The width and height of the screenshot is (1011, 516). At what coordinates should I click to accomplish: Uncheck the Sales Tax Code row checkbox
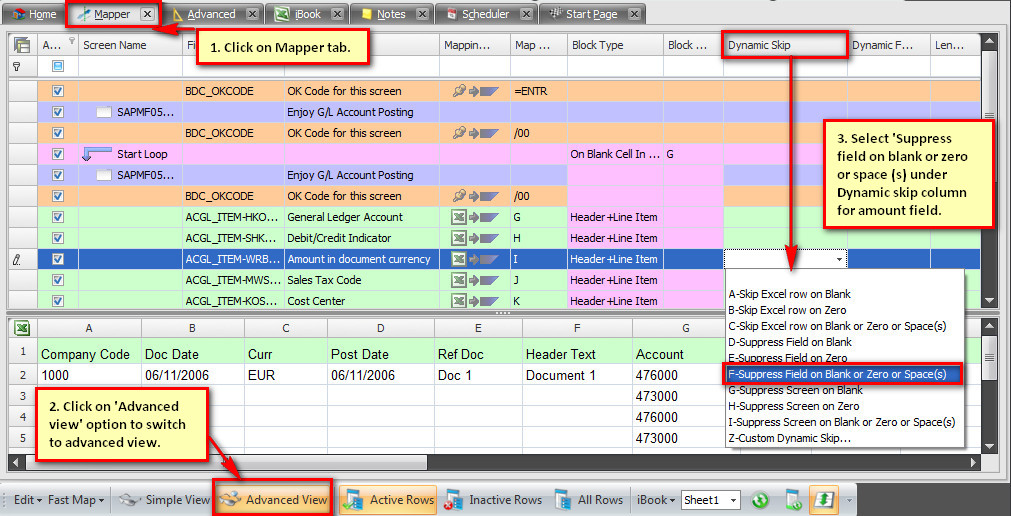pyautogui.click(x=57, y=280)
